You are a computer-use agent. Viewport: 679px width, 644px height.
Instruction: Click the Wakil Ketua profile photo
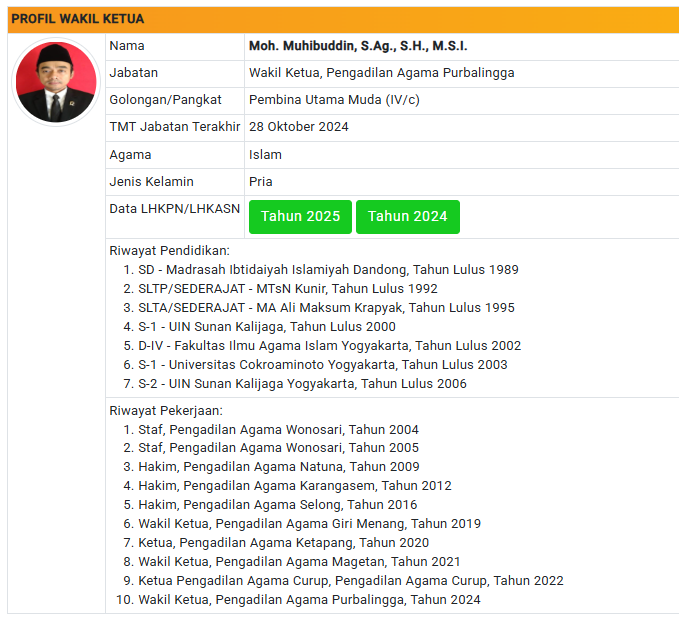pos(57,83)
